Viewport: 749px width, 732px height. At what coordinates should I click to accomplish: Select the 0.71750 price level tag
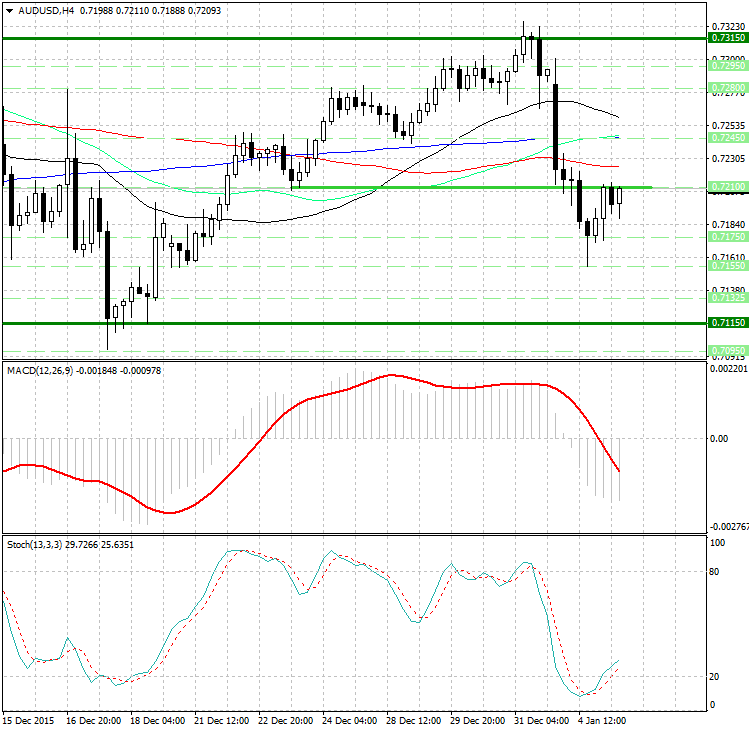(727, 237)
